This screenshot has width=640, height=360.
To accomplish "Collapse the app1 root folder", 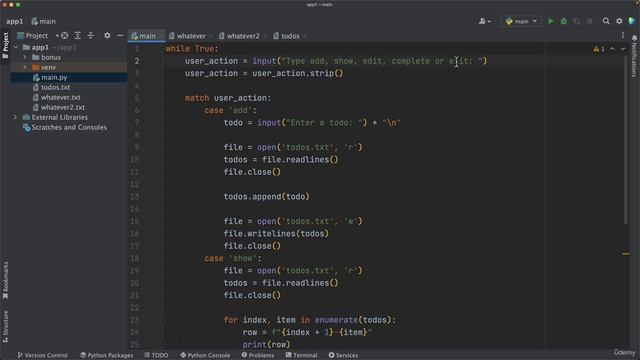I will 16,47.
